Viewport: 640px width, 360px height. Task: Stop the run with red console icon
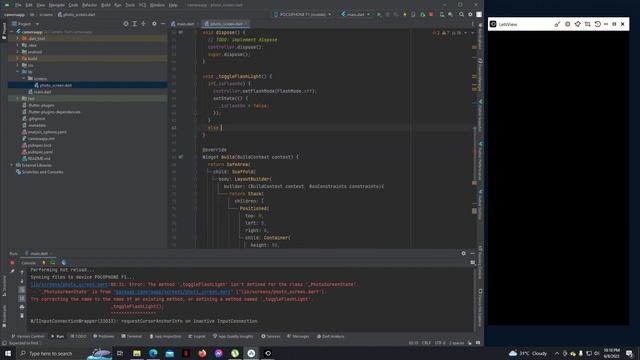[12, 263]
